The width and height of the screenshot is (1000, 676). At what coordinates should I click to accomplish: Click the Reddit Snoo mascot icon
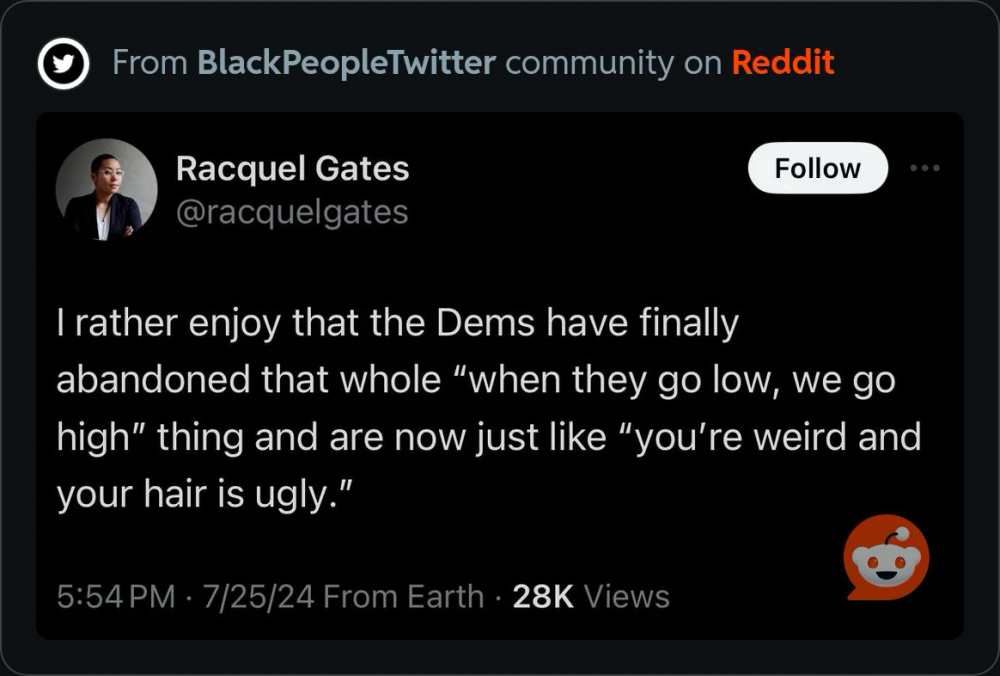point(886,558)
